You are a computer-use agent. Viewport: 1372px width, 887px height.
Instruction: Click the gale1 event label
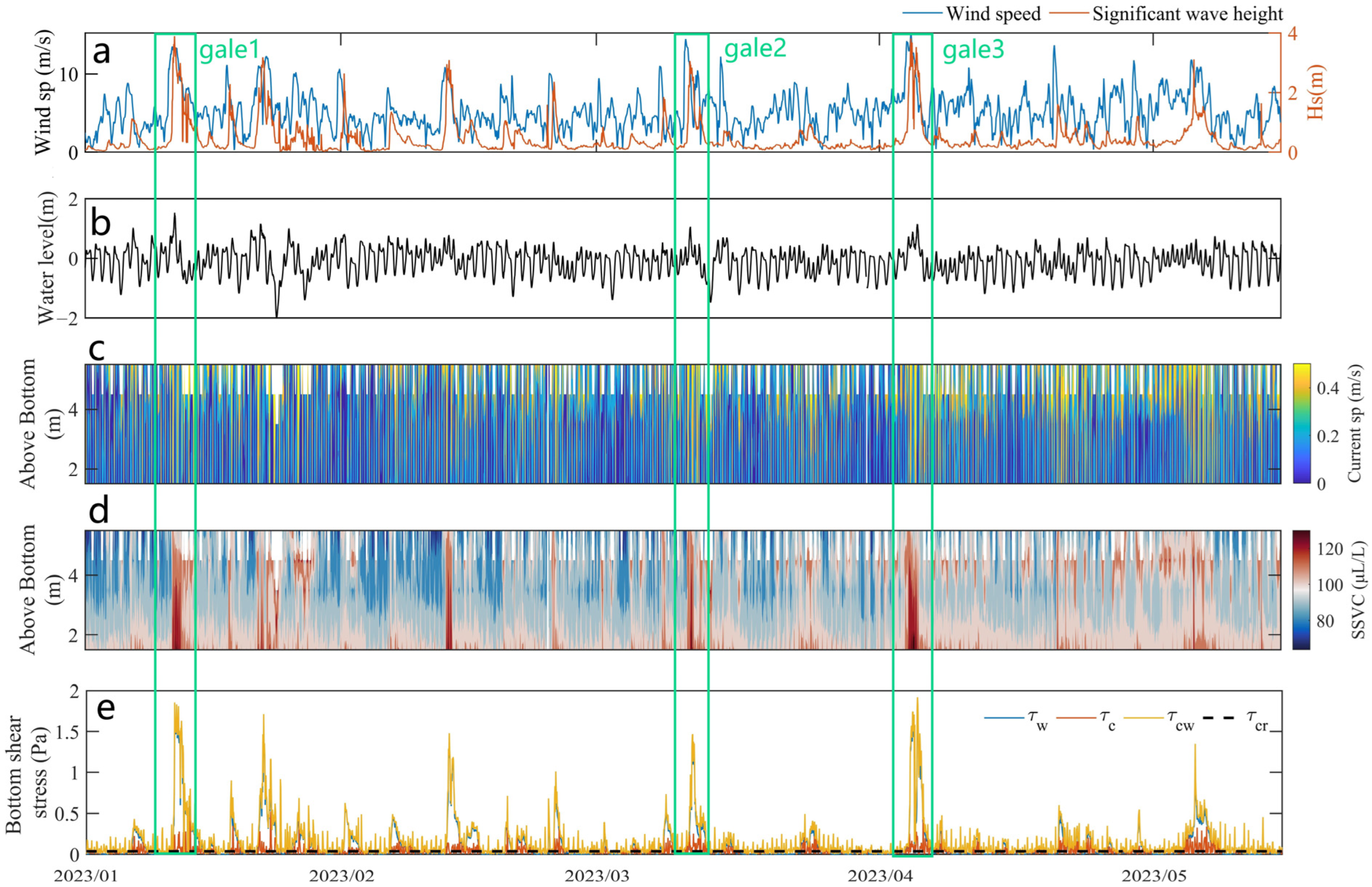(229, 50)
